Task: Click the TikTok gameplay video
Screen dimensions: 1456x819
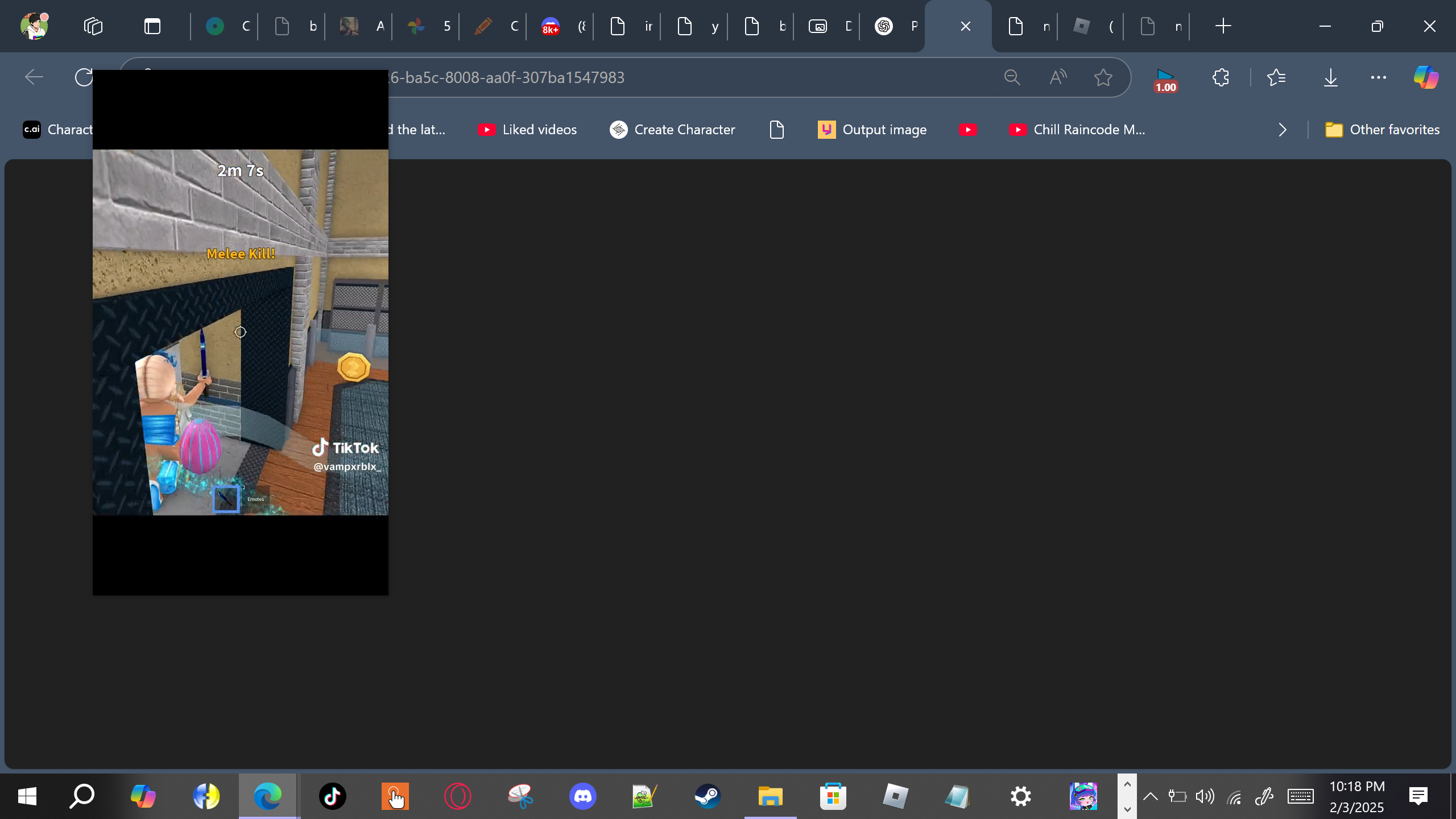Action: [x=241, y=332]
